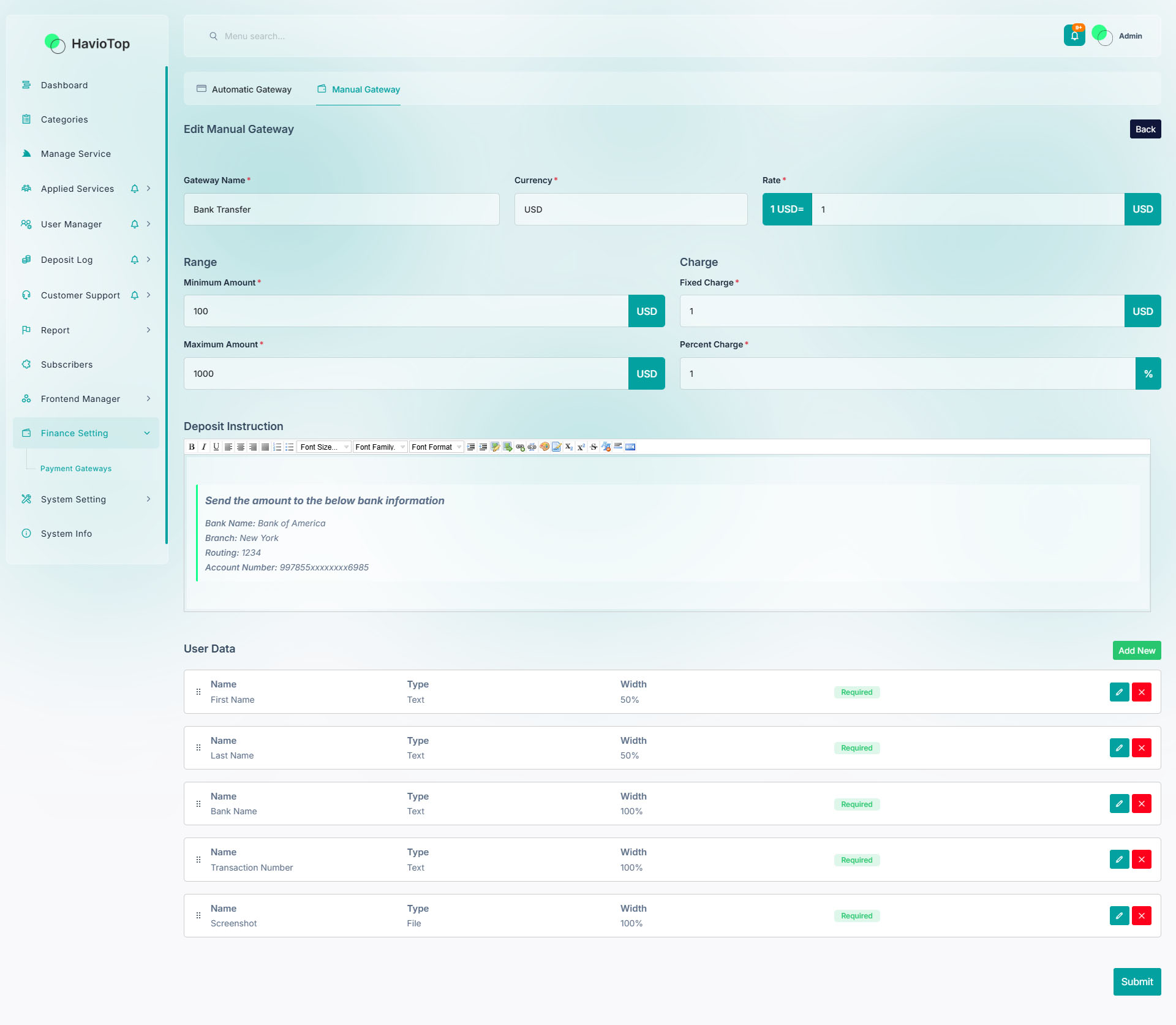Delete the Screenshot field row
Screen dimensions: 1176x1025
coord(1142,915)
